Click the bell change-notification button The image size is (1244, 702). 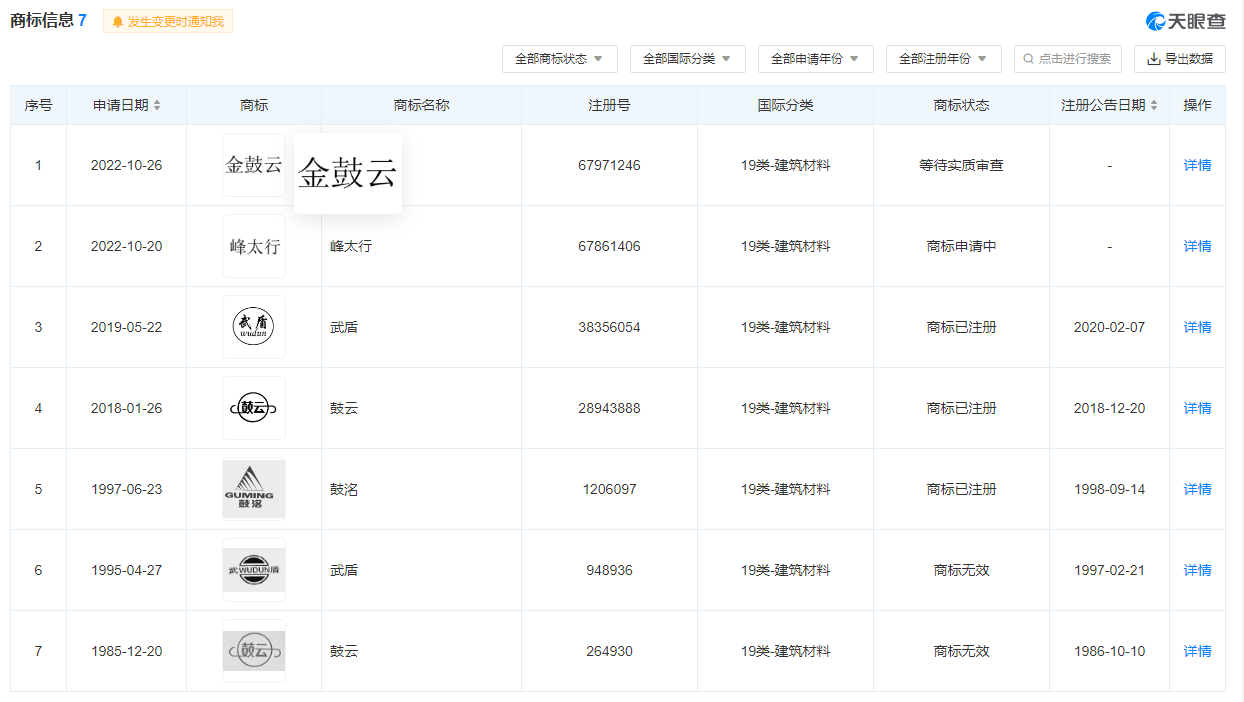coord(168,21)
